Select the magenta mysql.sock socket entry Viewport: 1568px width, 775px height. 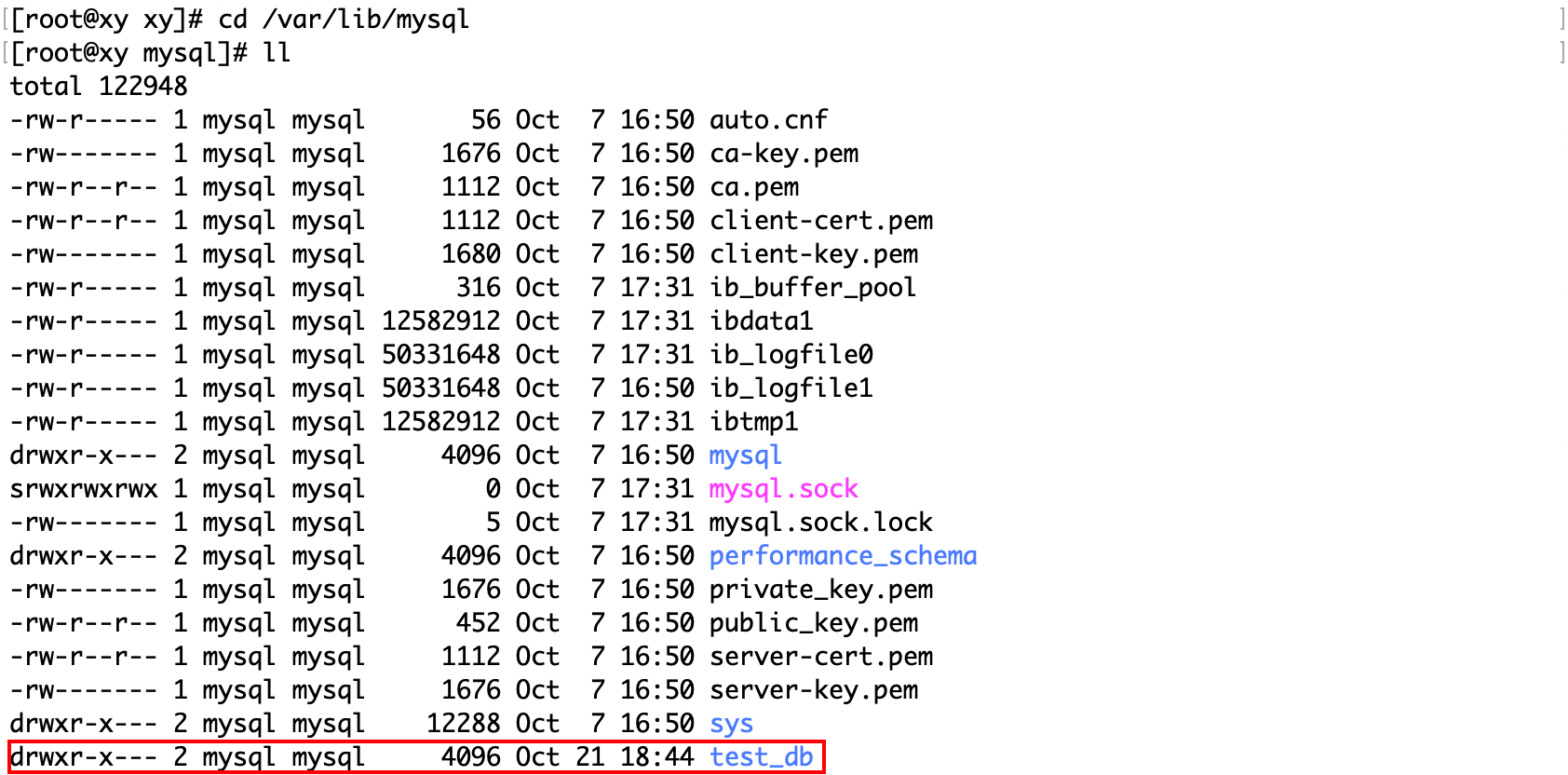pyautogui.click(x=783, y=488)
